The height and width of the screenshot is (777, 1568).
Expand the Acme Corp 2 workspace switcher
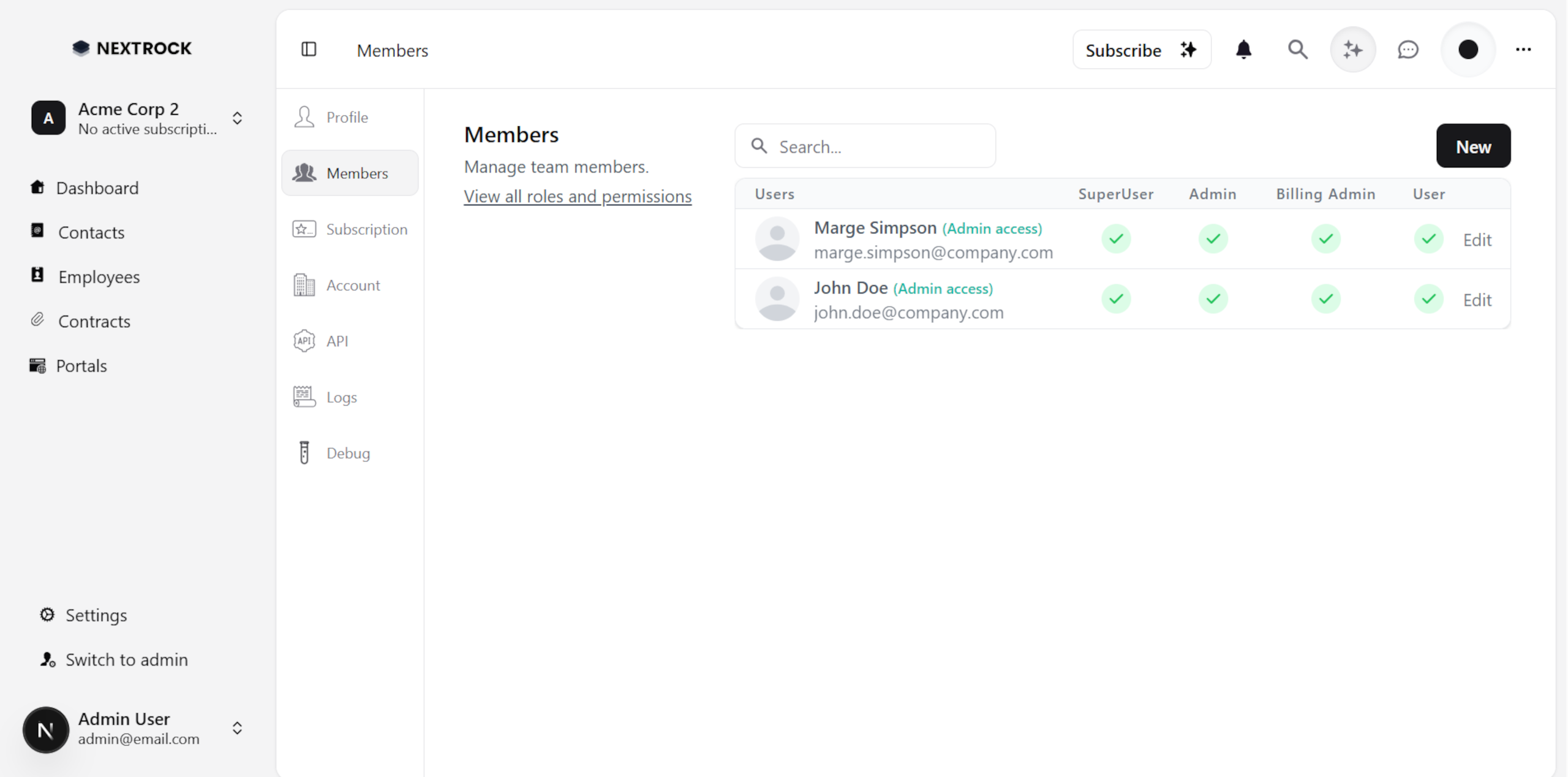[238, 118]
